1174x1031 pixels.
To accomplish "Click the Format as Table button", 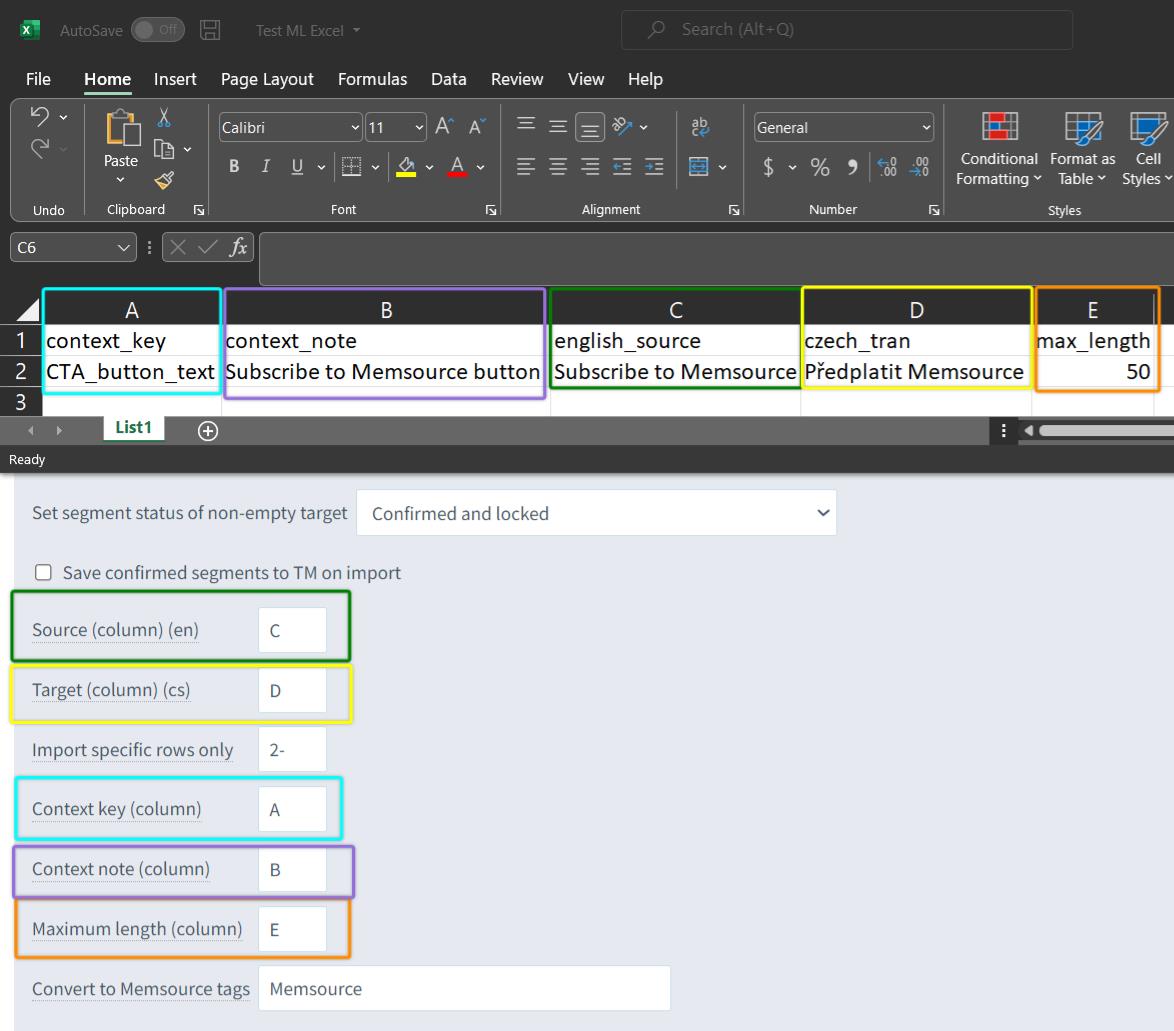I will tap(1083, 148).
